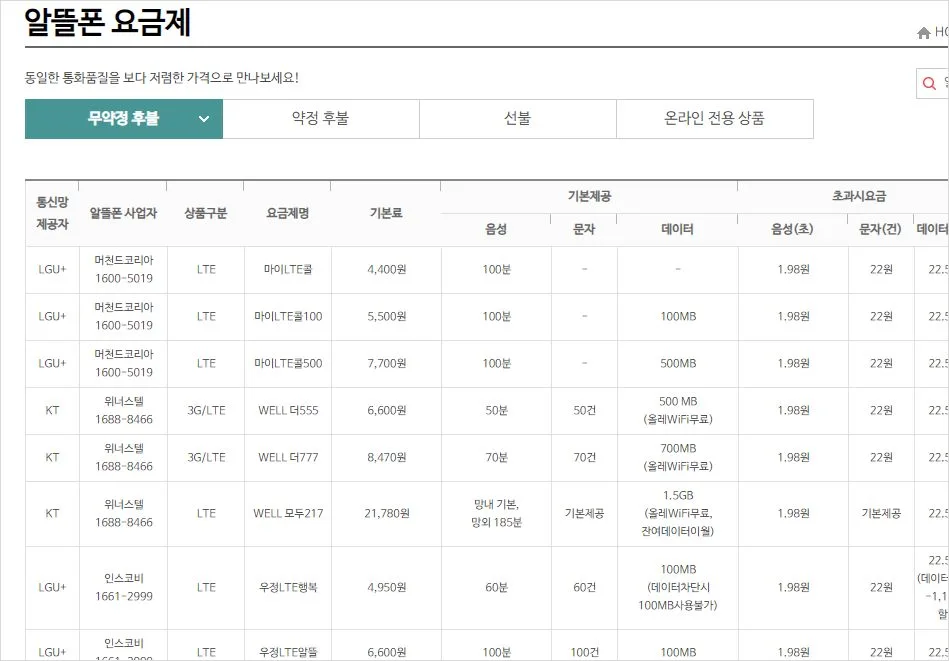Image resolution: width=949 pixels, height=661 pixels.
Task: Select the WELL 더555 plan
Action: [288, 410]
